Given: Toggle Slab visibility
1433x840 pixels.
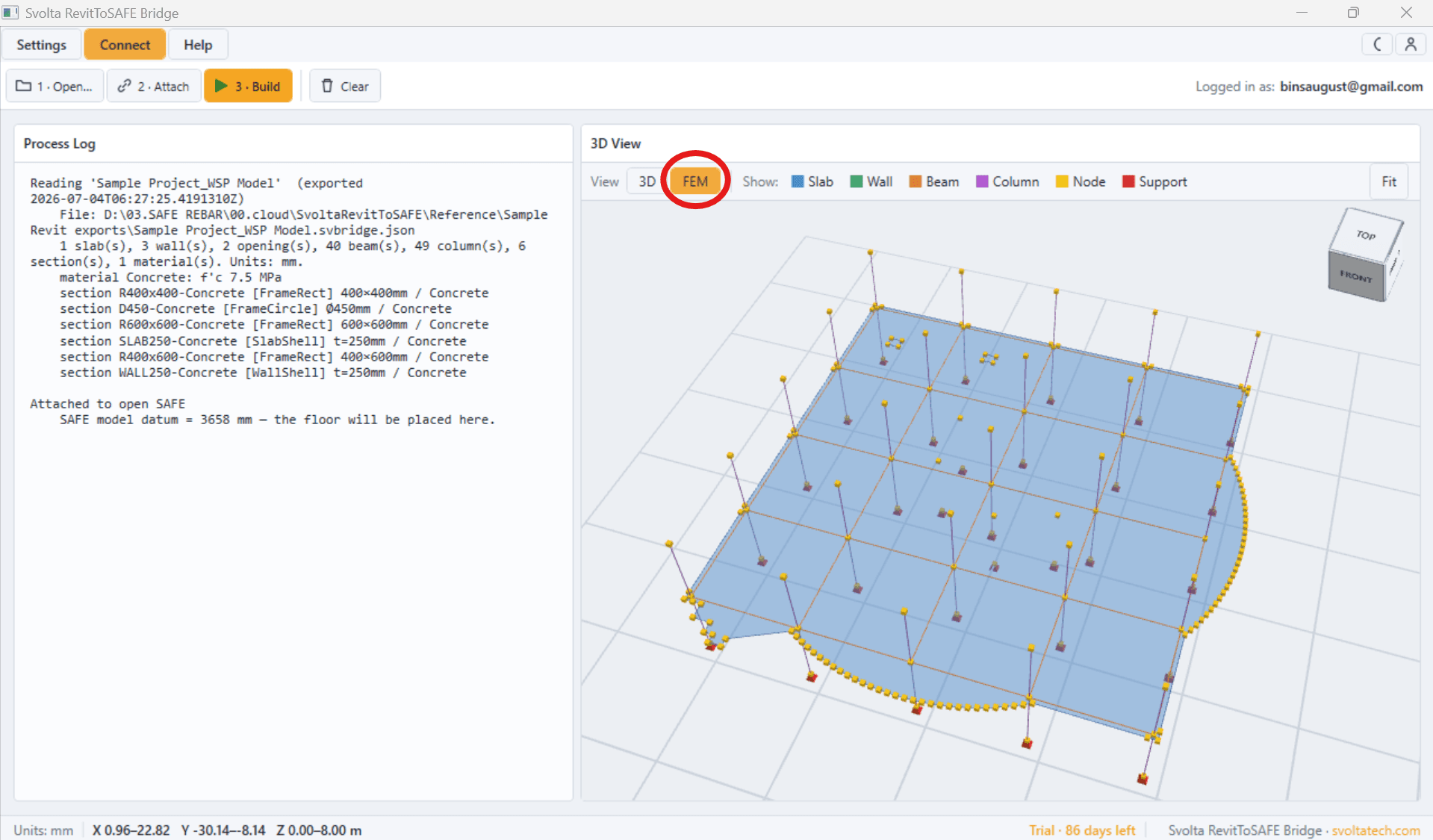Looking at the screenshot, I should 812,181.
